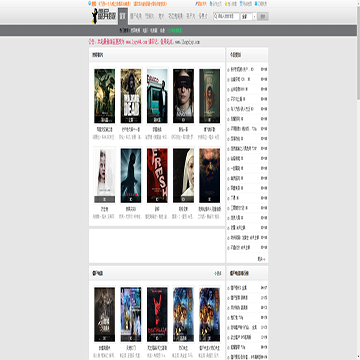
Task: Select the highlighted home tab in the navigation bar
Action: 123,16
